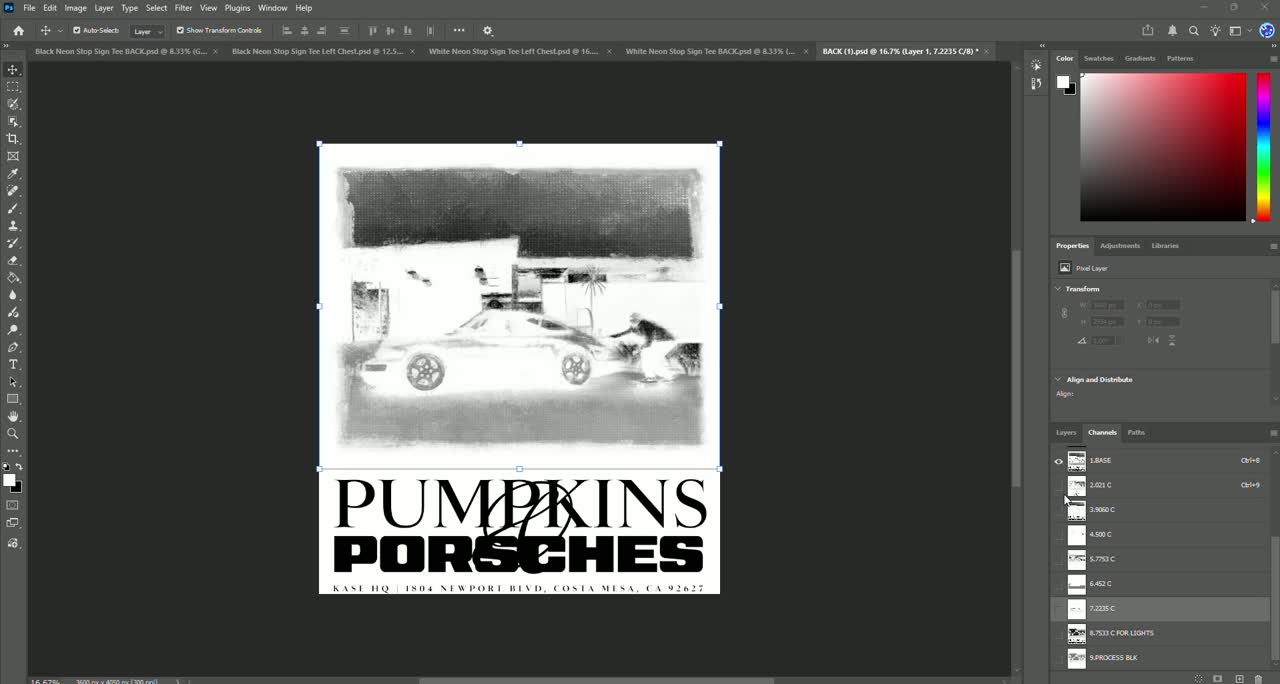This screenshot has width=1280, height=684.
Task: Switch to the Swatches tab
Action: click(x=1098, y=59)
